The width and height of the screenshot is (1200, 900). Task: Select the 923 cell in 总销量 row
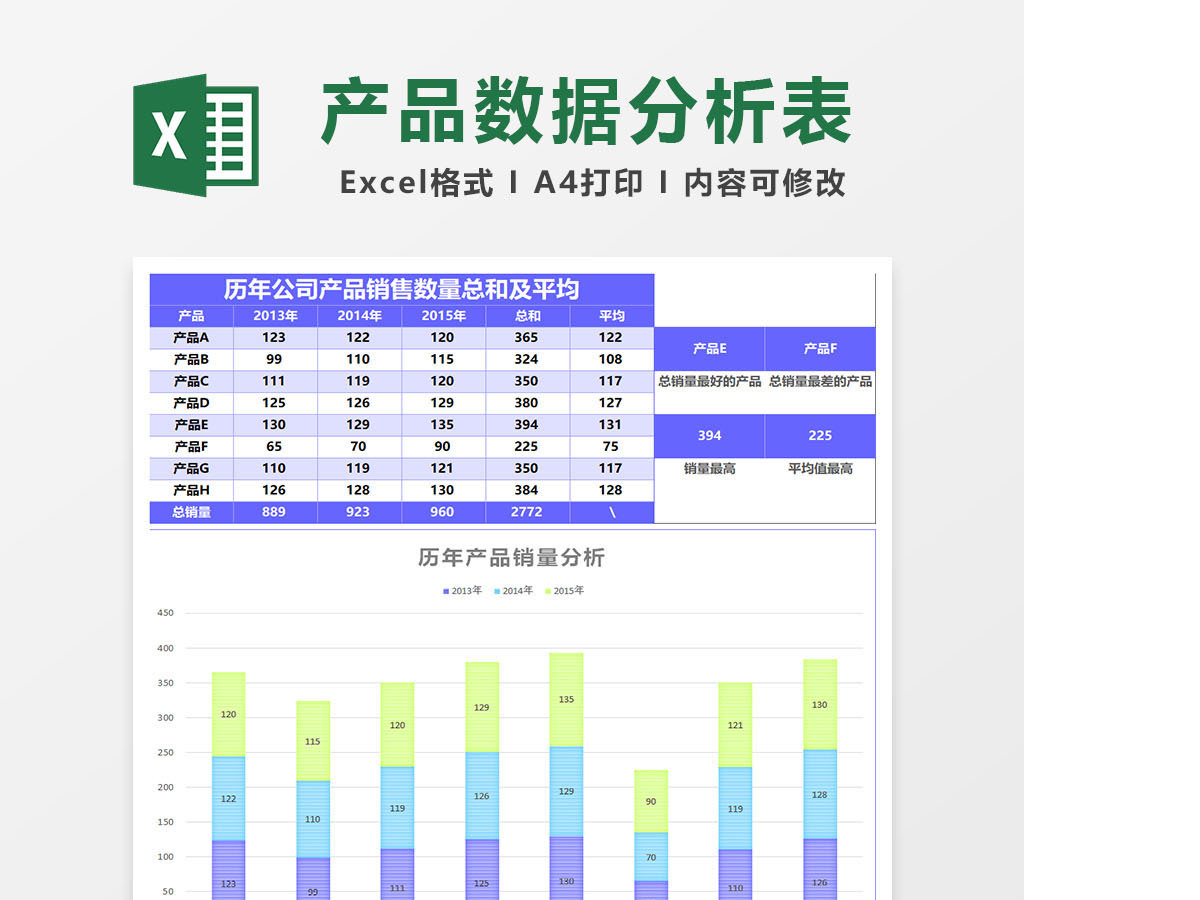tap(359, 512)
